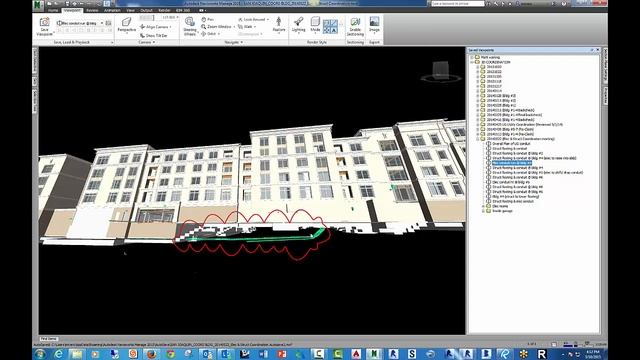640x360 pixels.
Task: Open the Render ribbon tab
Action: [x=164, y=10]
